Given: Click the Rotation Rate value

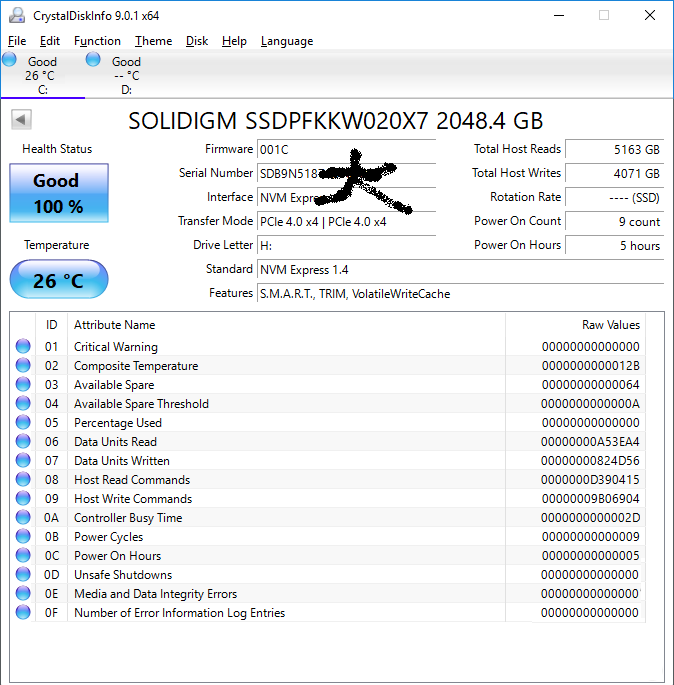Looking at the screenshot, I should (615, 197).
